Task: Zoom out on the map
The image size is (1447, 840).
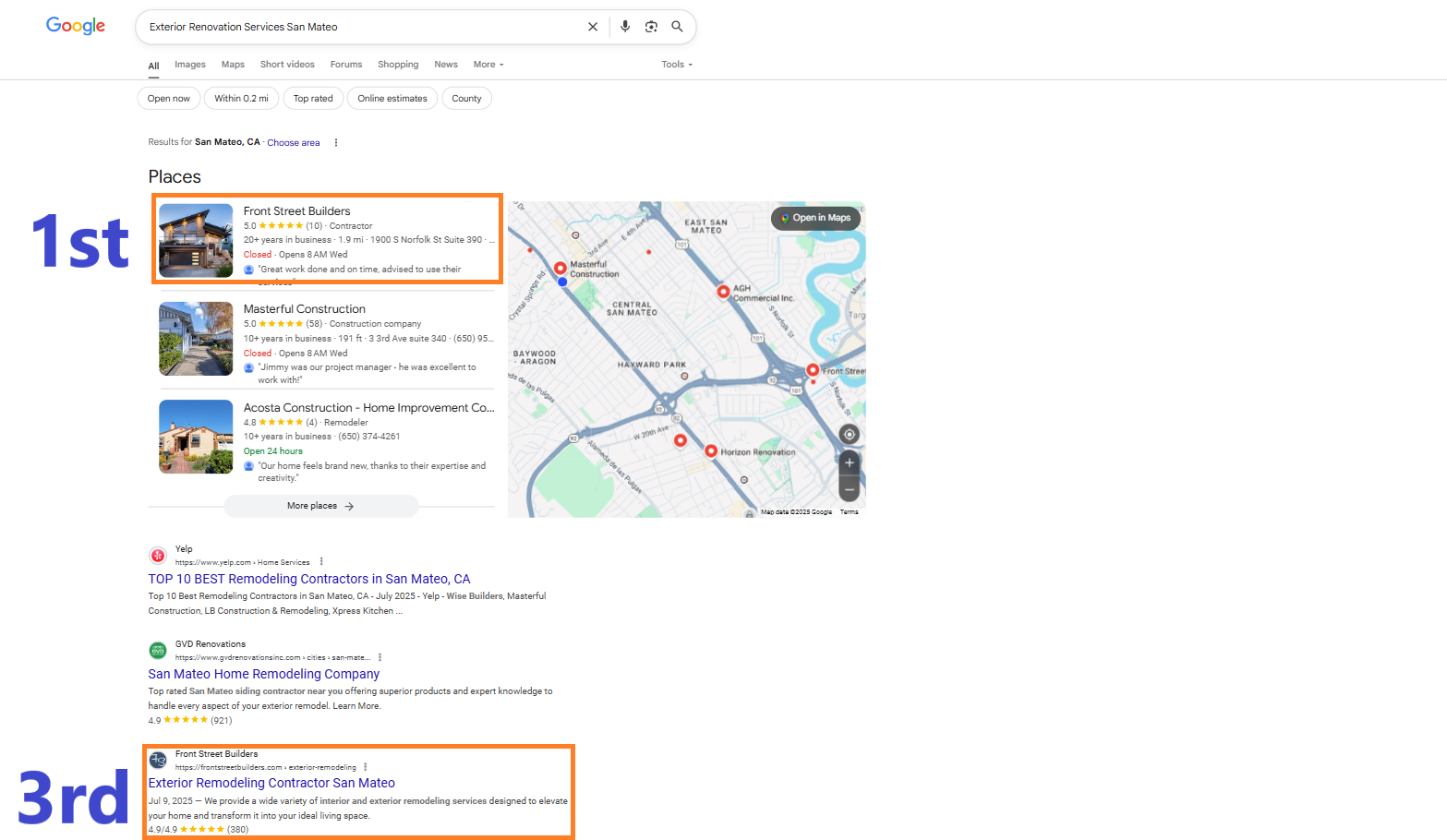Action: coord(850,489)
